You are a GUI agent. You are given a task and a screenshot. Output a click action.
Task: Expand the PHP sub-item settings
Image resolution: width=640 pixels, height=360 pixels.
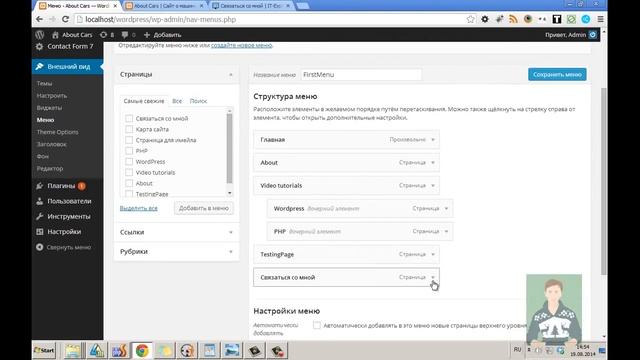[446, 231]
